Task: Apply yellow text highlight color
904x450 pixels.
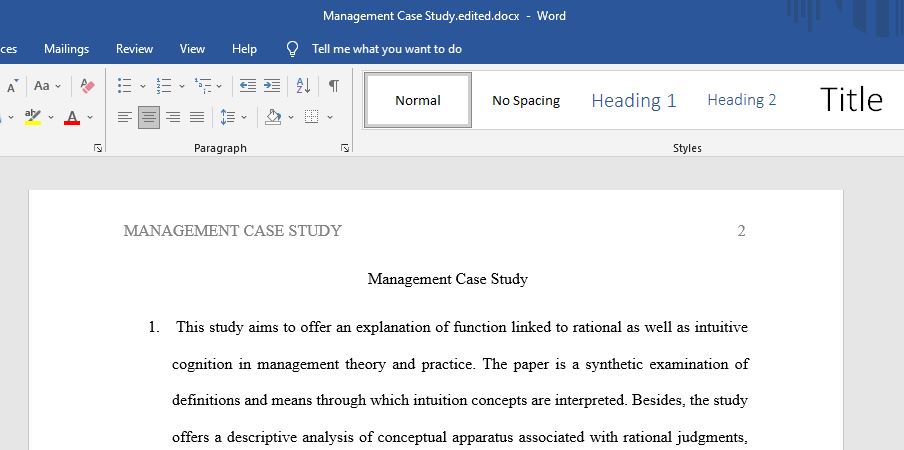Action: (33, 117)
